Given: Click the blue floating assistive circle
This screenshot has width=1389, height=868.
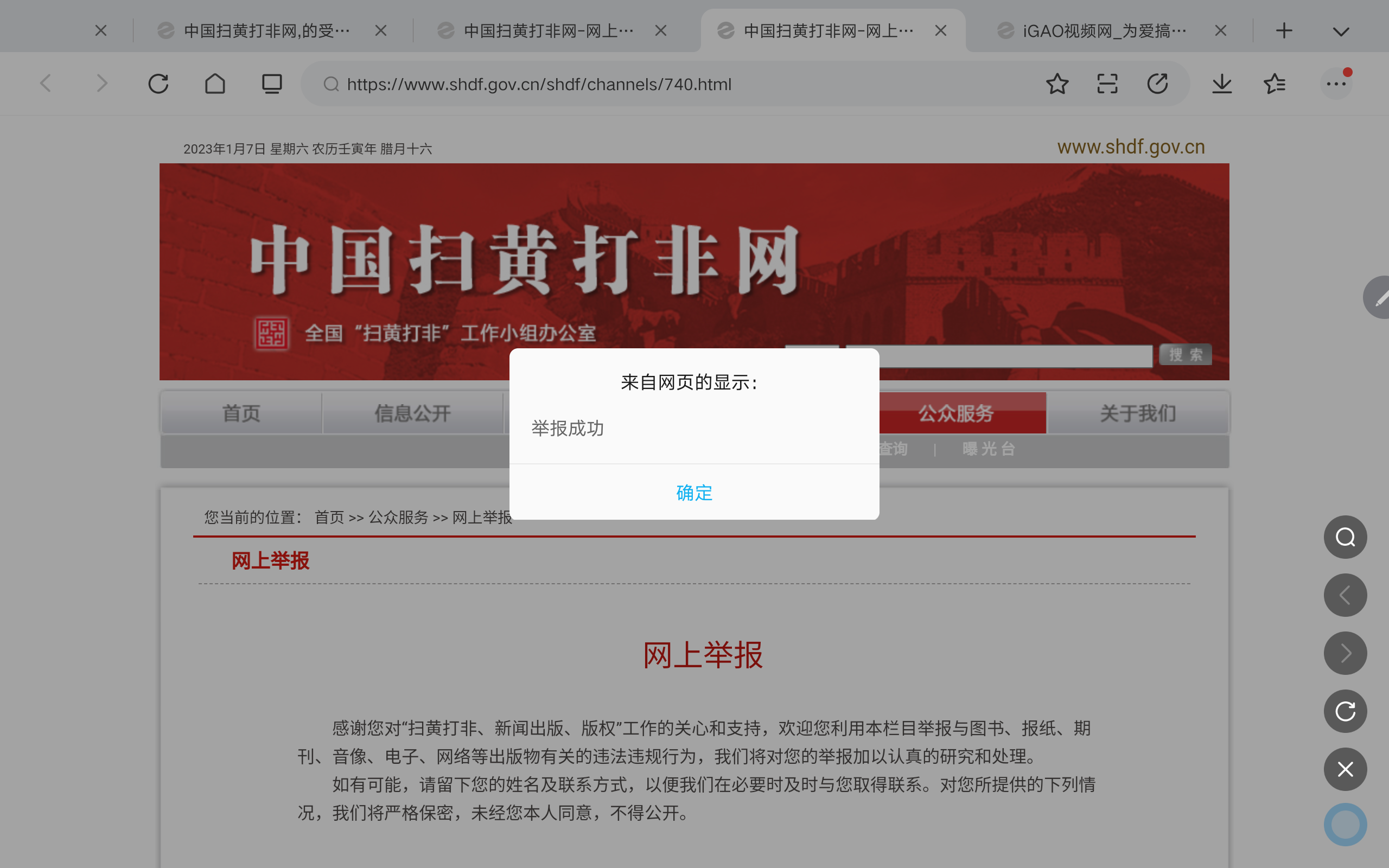Looking at the screenshot, I should pyautogui.click(x=1346, y=825).
